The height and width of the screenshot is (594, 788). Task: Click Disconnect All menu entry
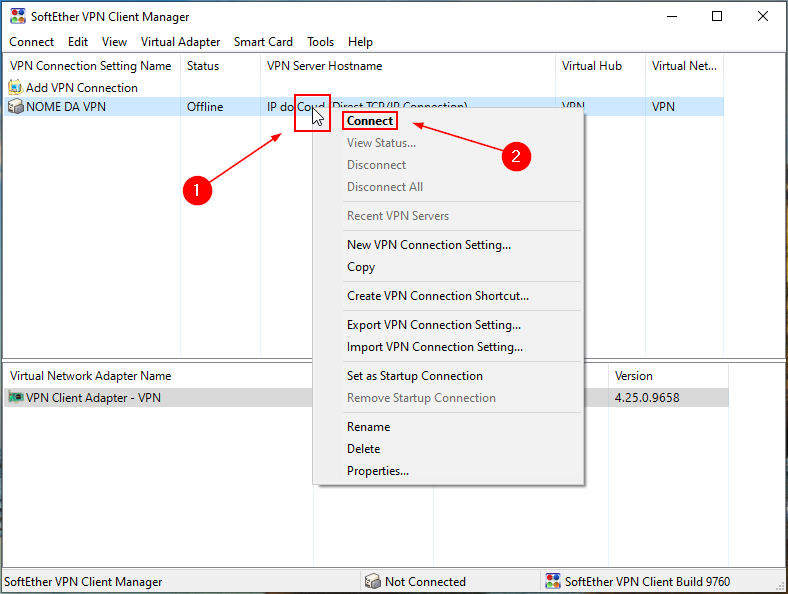point(385,187)
